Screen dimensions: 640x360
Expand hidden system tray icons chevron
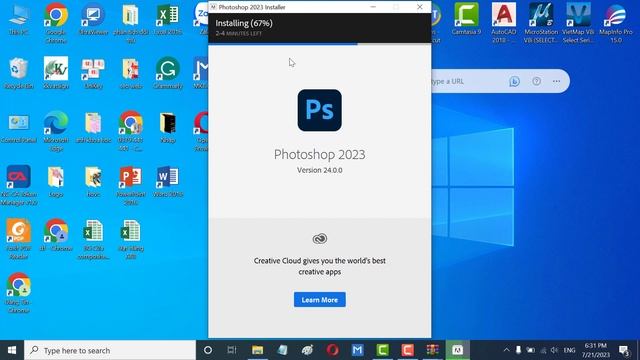(x=507, y=350)
